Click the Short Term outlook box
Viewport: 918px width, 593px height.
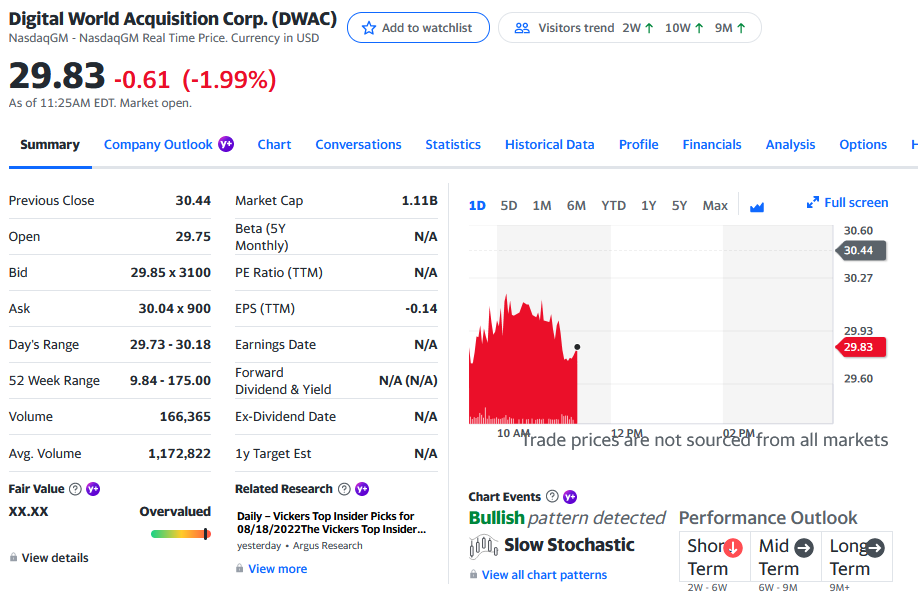pos(715,557)
